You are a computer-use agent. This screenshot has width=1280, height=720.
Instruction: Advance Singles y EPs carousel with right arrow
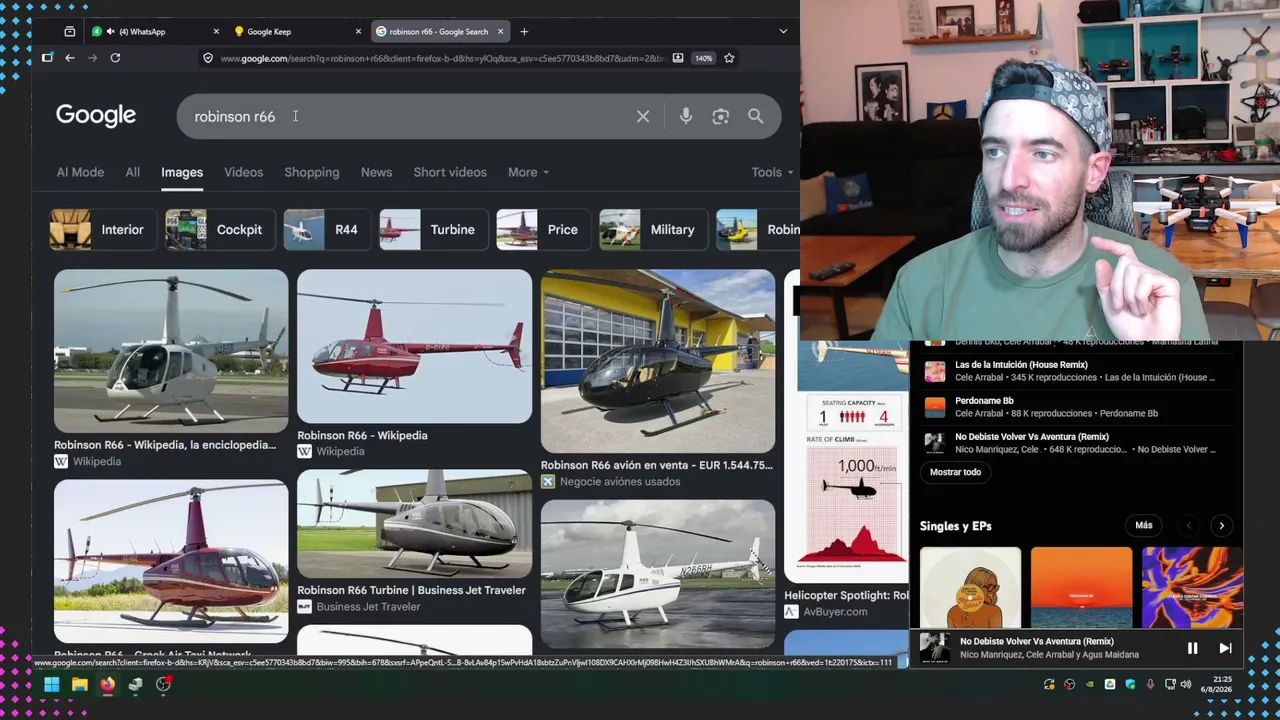(1221, 526)
